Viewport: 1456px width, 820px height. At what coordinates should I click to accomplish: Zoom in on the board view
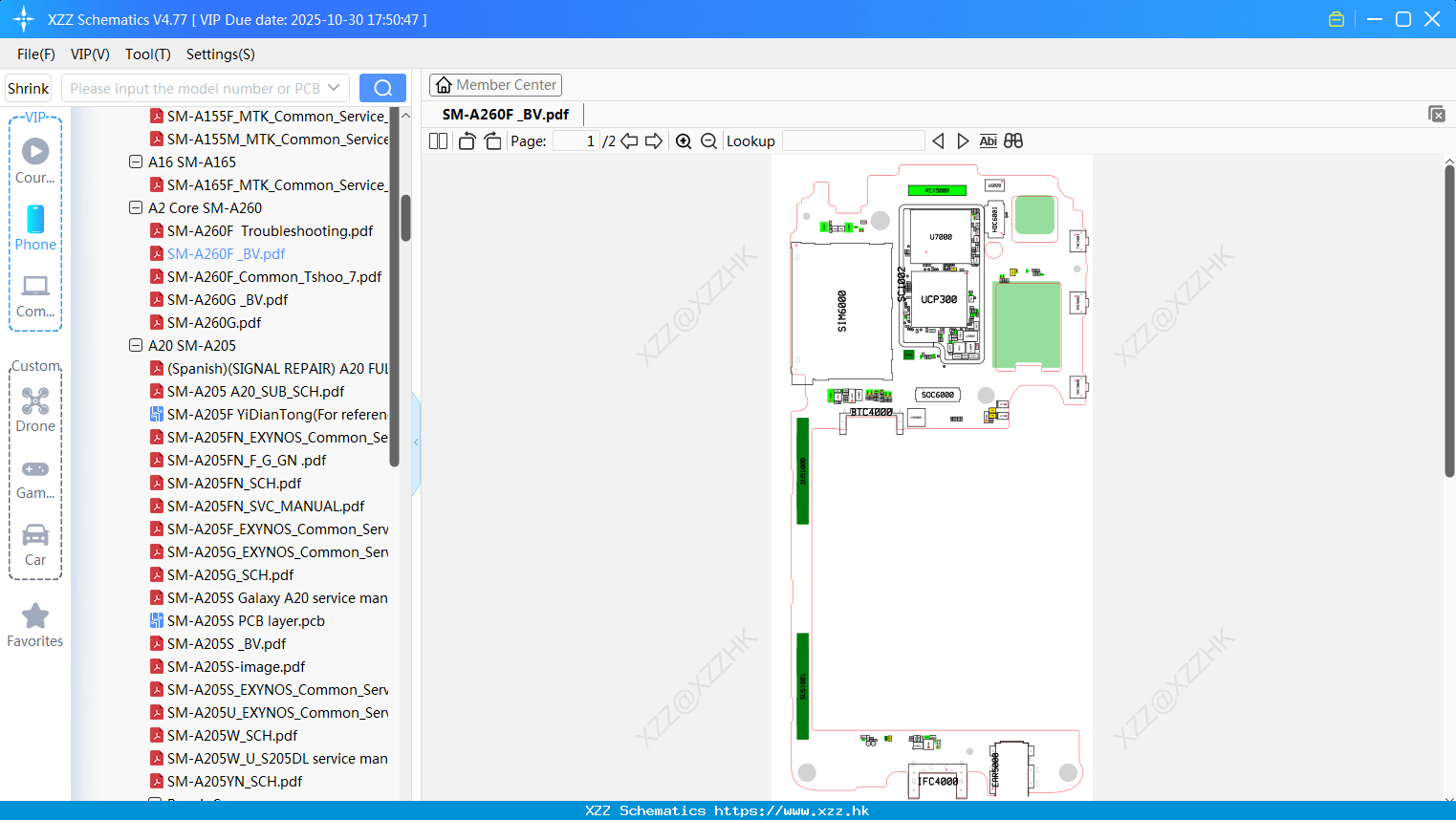pyautogui.click(x=684, y=141)
